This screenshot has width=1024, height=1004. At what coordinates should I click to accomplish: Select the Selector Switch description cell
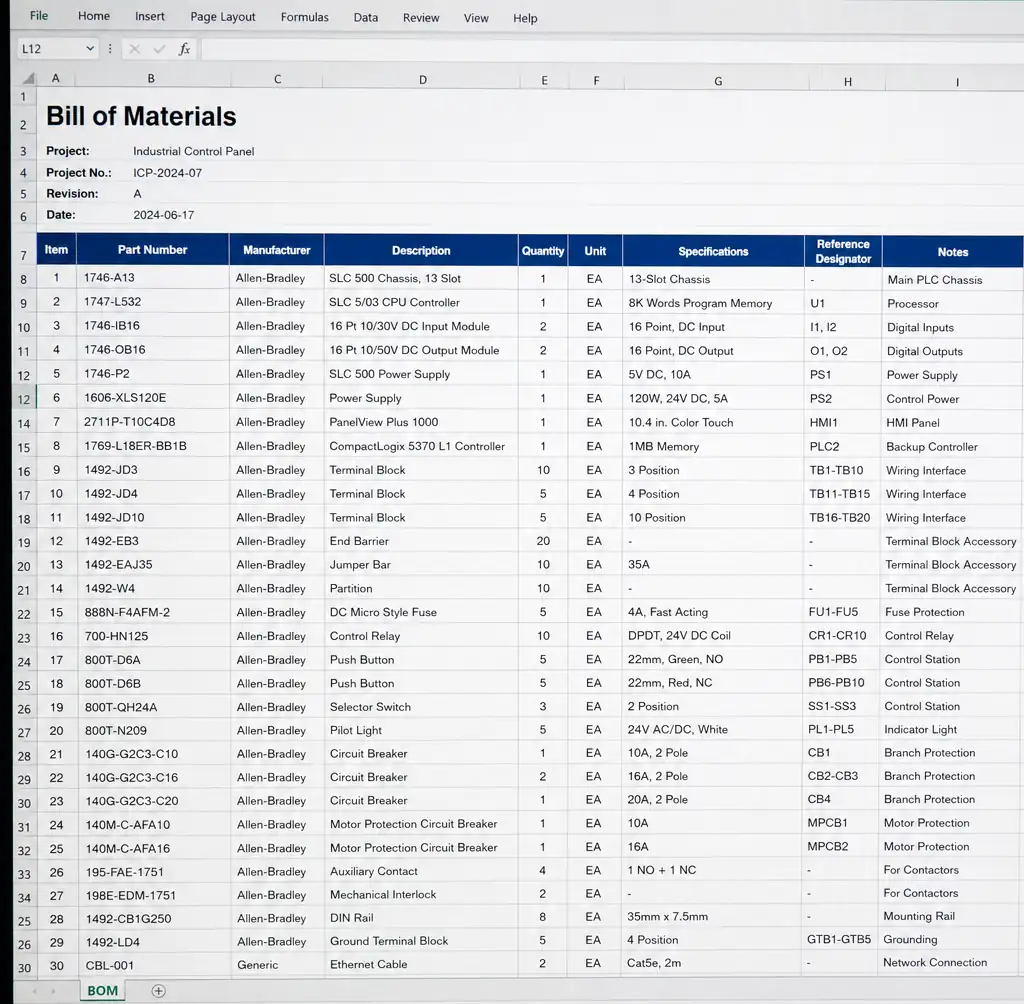point(421,707)
